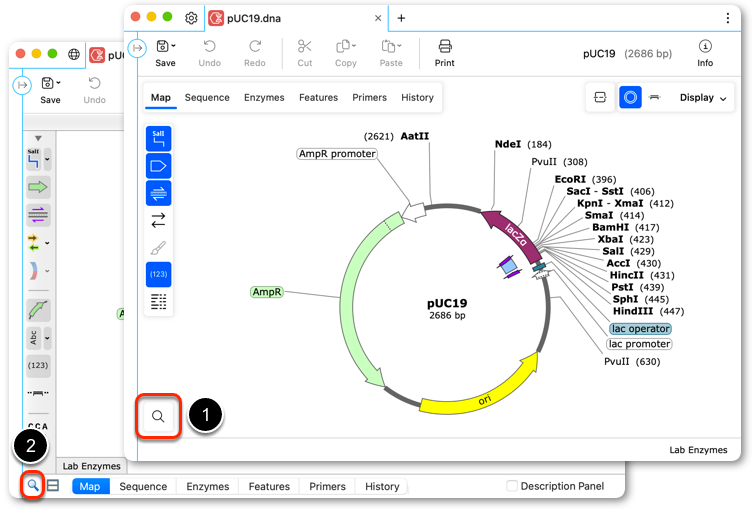Image resolution: width=752 pixels, height=509 pixels.
Task: Open a new tab with plus button
Action: pos(401,18)
